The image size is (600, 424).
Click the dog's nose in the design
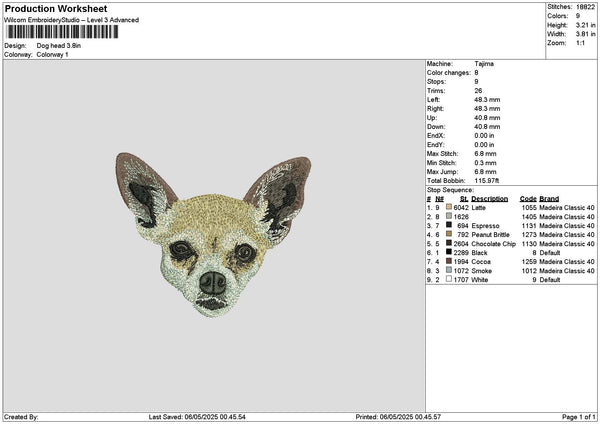click(x=213, y=283)
